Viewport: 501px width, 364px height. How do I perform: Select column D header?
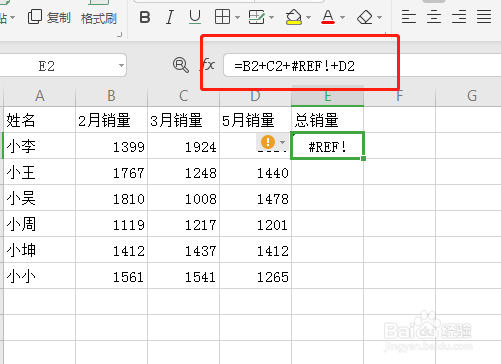(255, 96)
